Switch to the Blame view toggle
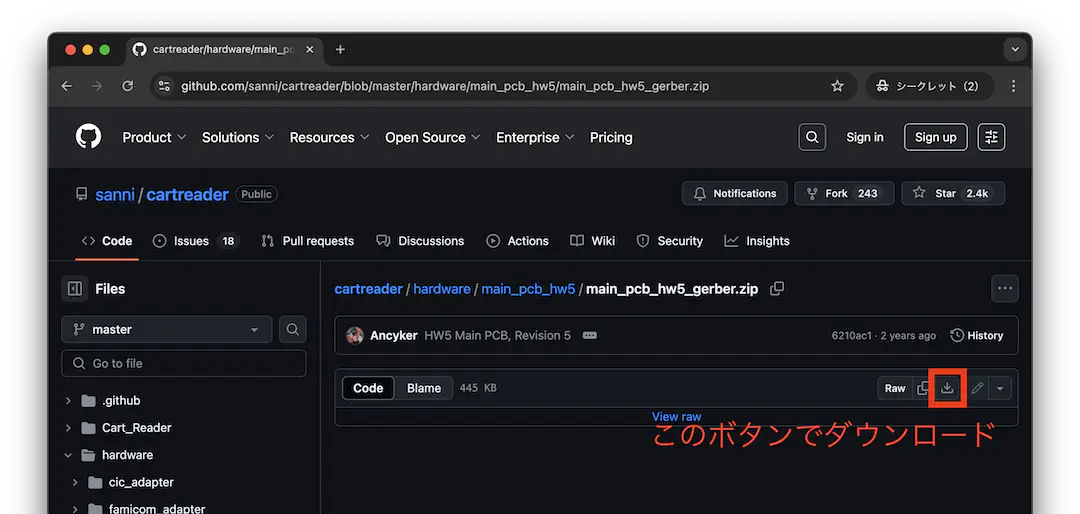This screenshot has width=1080, height=514. point(424,388)
